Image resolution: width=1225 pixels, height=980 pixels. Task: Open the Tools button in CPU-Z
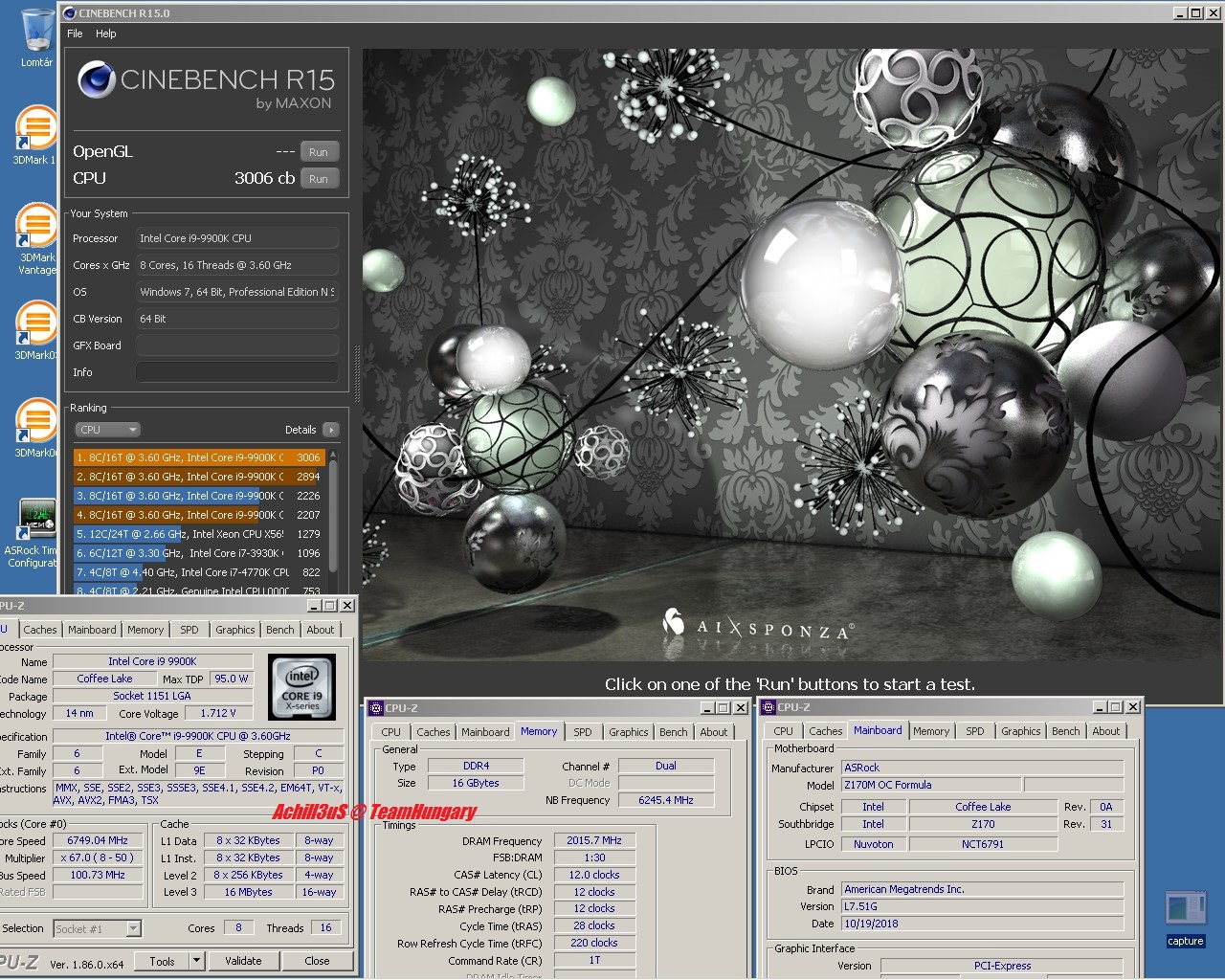point(162,961)
